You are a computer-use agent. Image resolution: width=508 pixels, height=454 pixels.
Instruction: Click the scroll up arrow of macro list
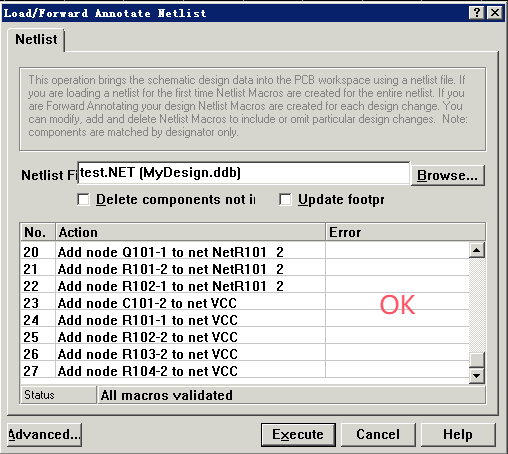point(477,250)
